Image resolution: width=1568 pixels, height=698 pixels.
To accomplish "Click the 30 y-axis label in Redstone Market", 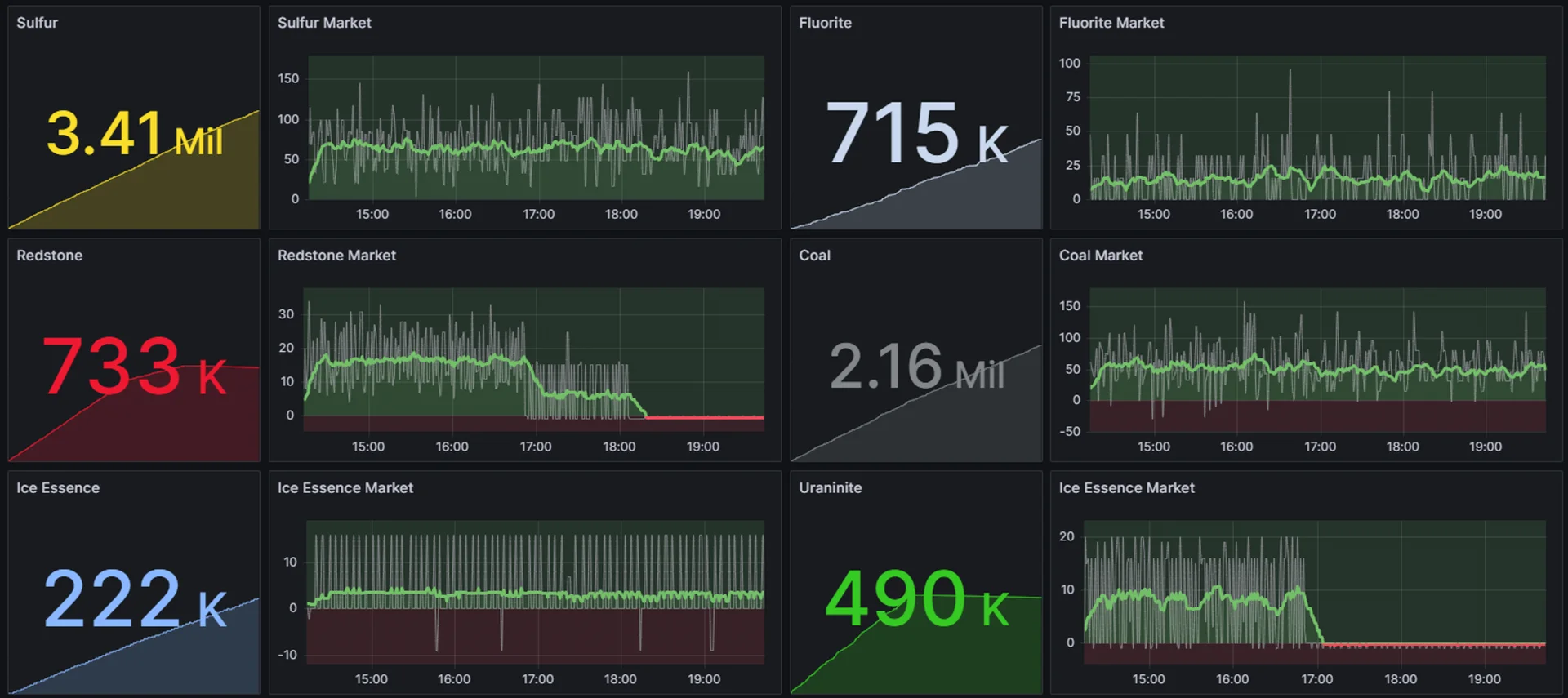I will 286,314.
